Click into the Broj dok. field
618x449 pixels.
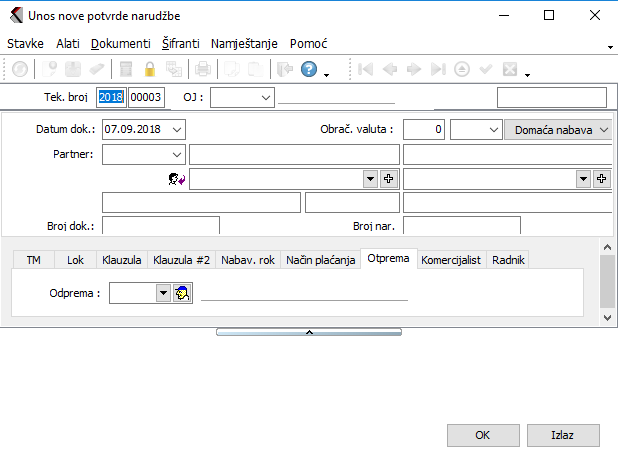coord(160,226)
